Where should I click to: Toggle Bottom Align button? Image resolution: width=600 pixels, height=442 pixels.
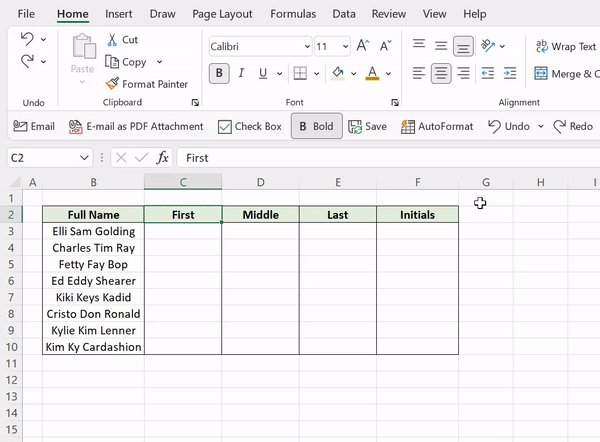click(463, 46)
